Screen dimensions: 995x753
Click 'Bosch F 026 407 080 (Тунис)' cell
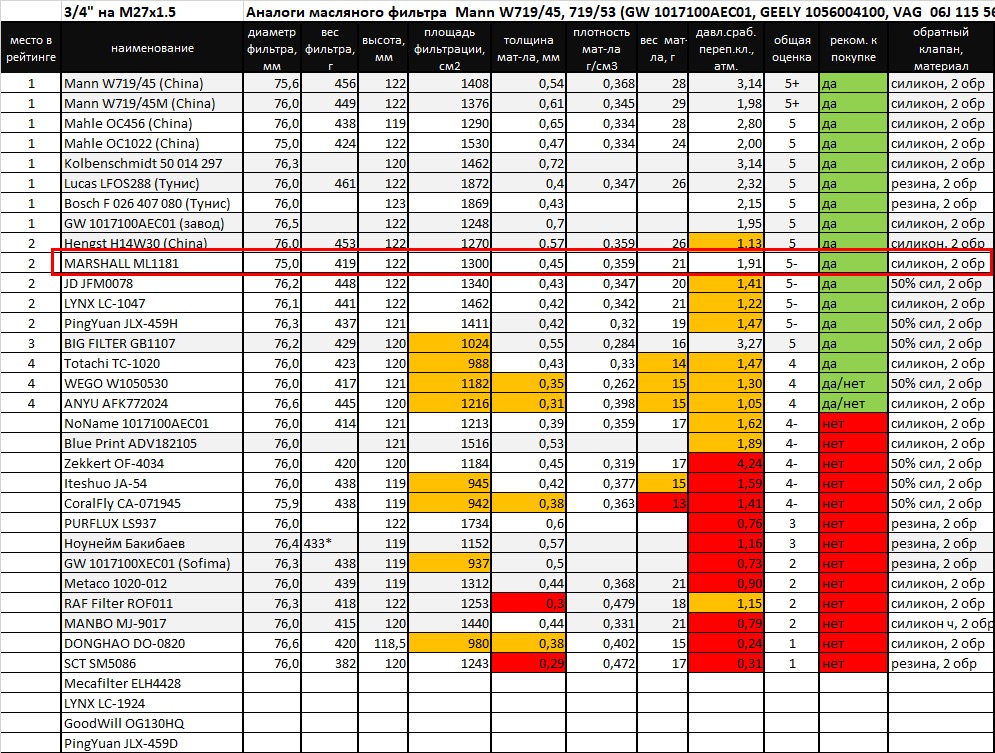click(152, 203)
